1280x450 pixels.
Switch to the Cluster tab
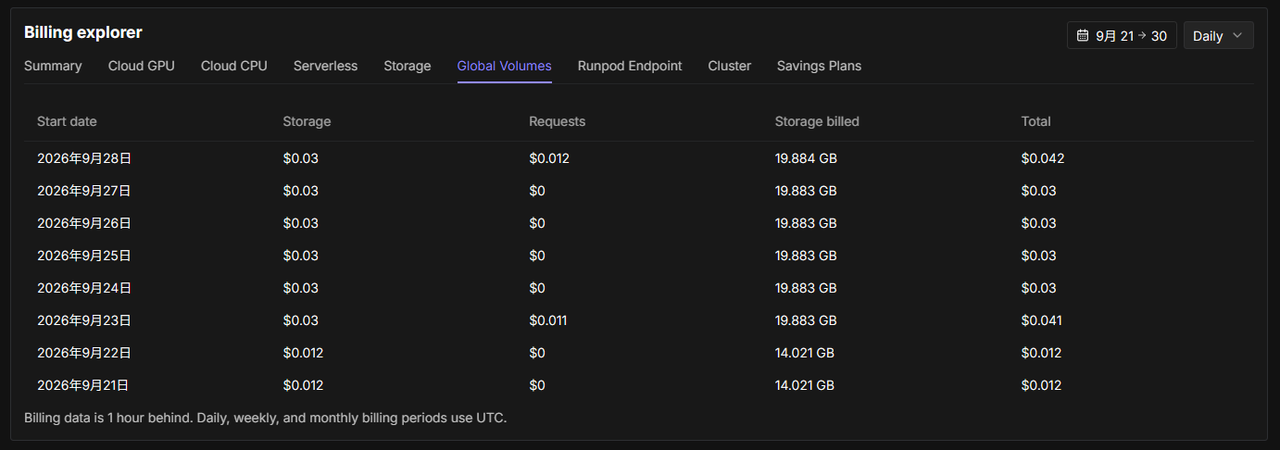(x=729, y=66)
